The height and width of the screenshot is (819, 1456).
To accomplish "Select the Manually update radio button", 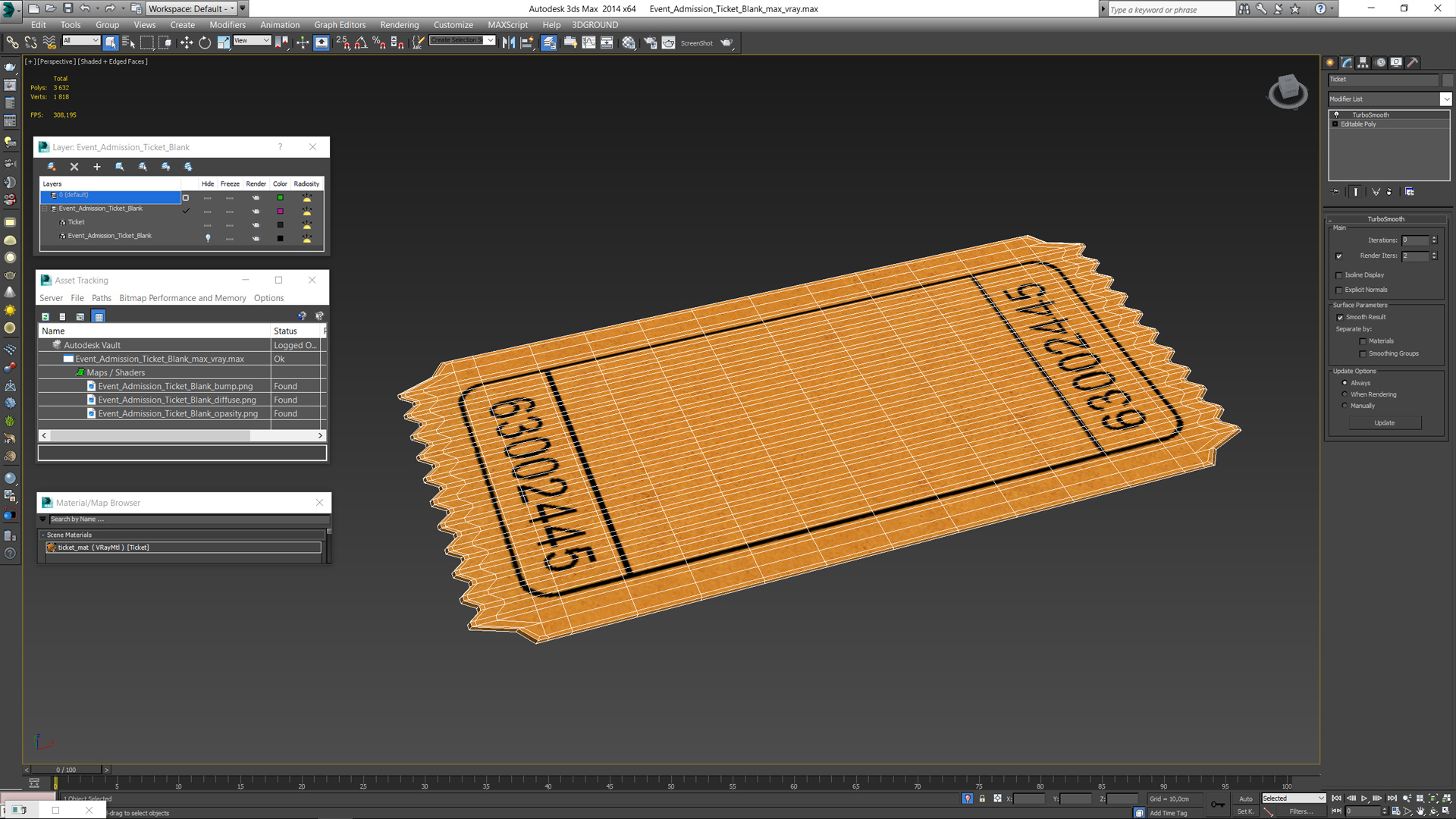I will (1345, 406).
